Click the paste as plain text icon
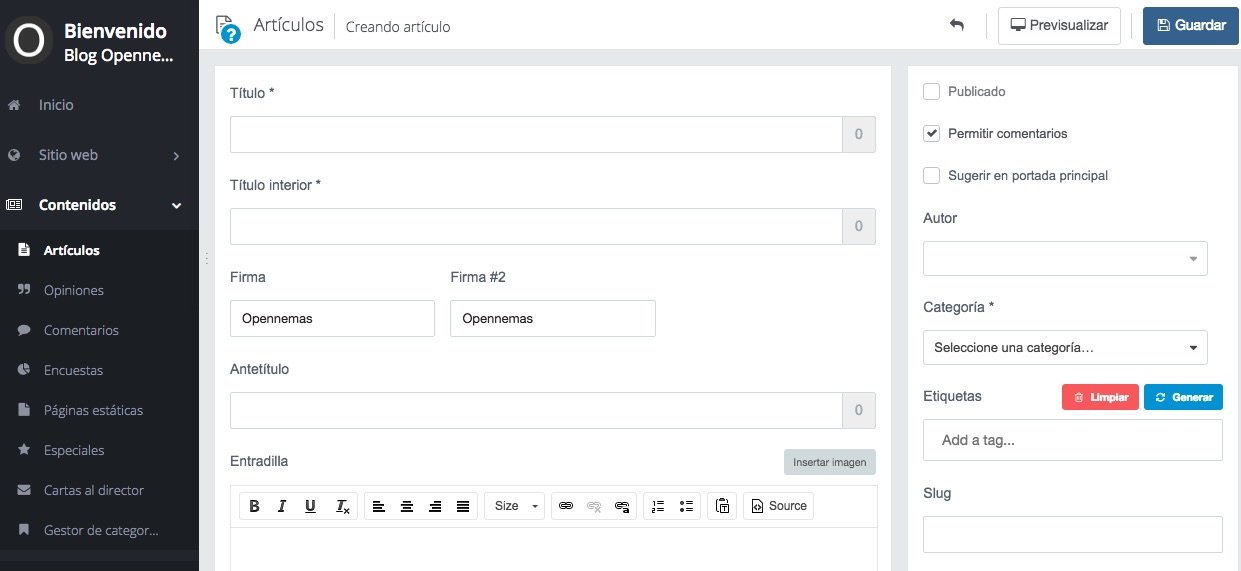Image resolution: width=1241 pixels, height=571 pixels. tap(722, 506)
